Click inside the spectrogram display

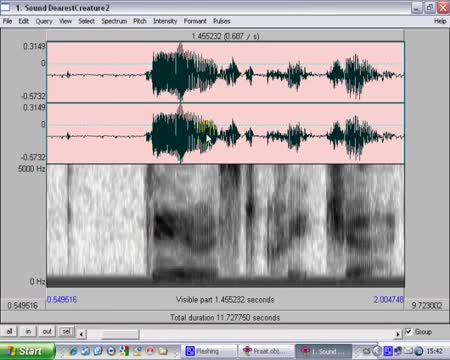pos(225,226)
